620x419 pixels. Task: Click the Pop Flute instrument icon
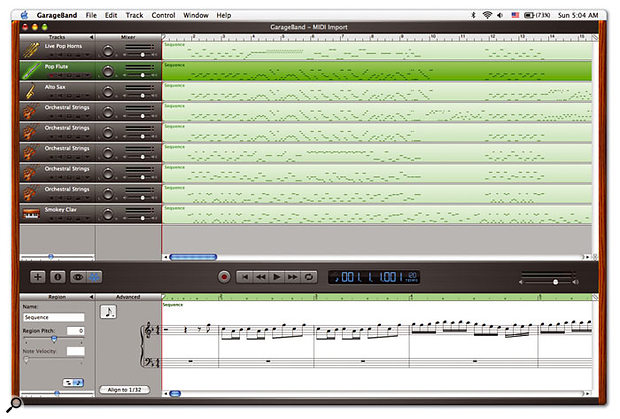[30, 71]
